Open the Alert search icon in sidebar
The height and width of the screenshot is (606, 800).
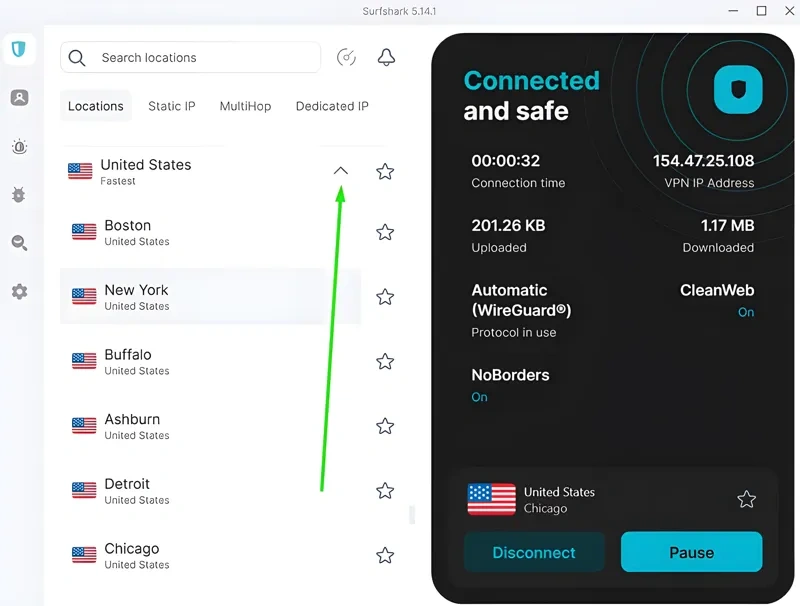[x=20, y=242]
